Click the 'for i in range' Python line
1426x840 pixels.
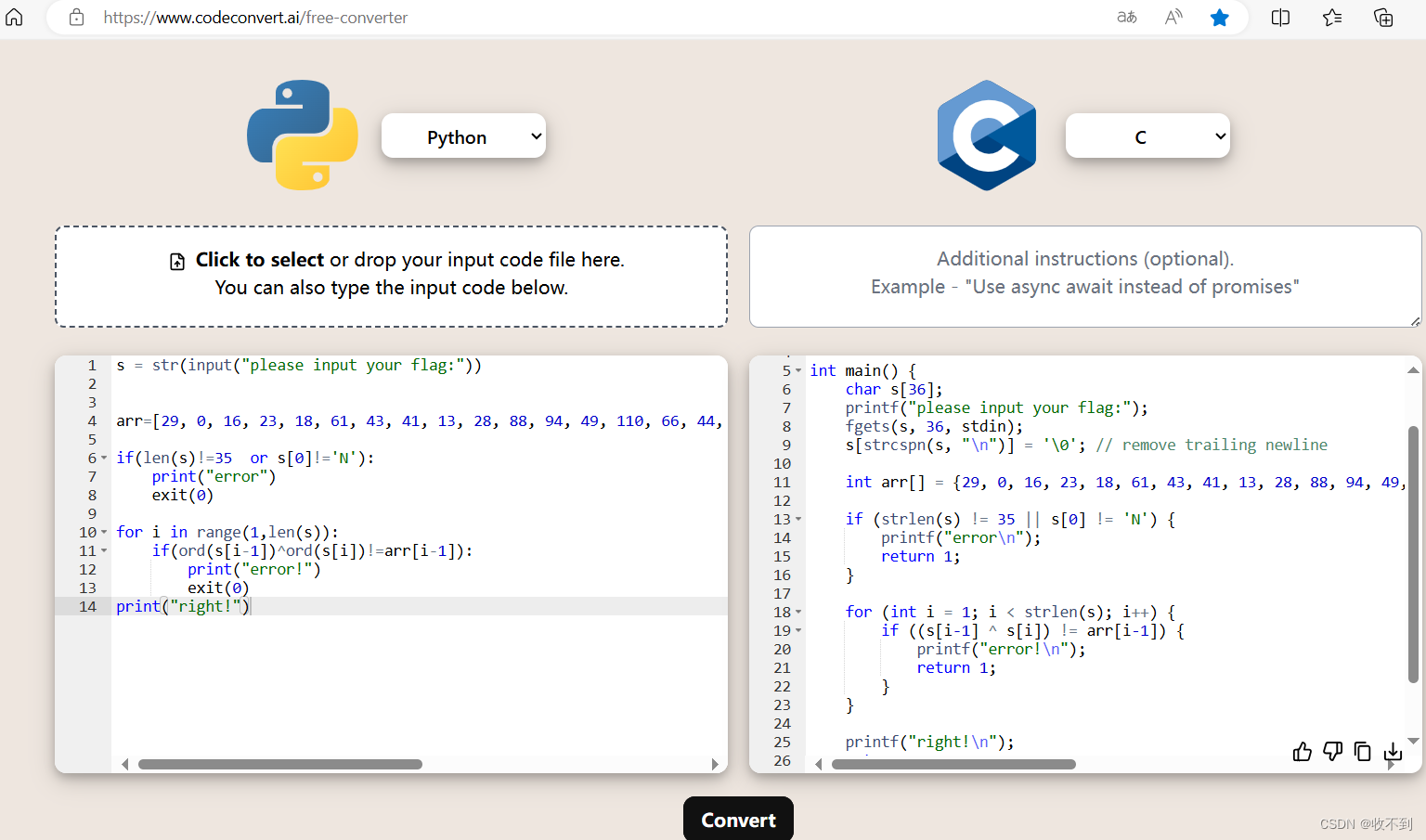[x=227, y=533]
